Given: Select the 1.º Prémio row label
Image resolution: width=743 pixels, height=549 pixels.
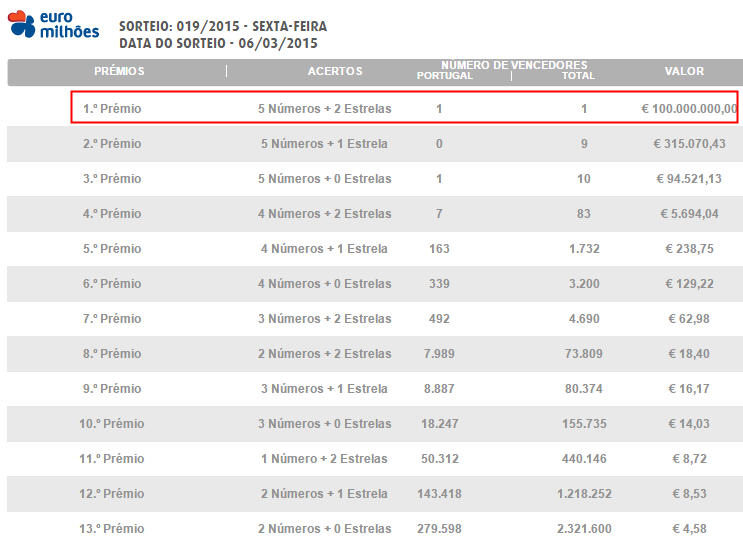Looking at the screenshot, I should click(112, 108).
